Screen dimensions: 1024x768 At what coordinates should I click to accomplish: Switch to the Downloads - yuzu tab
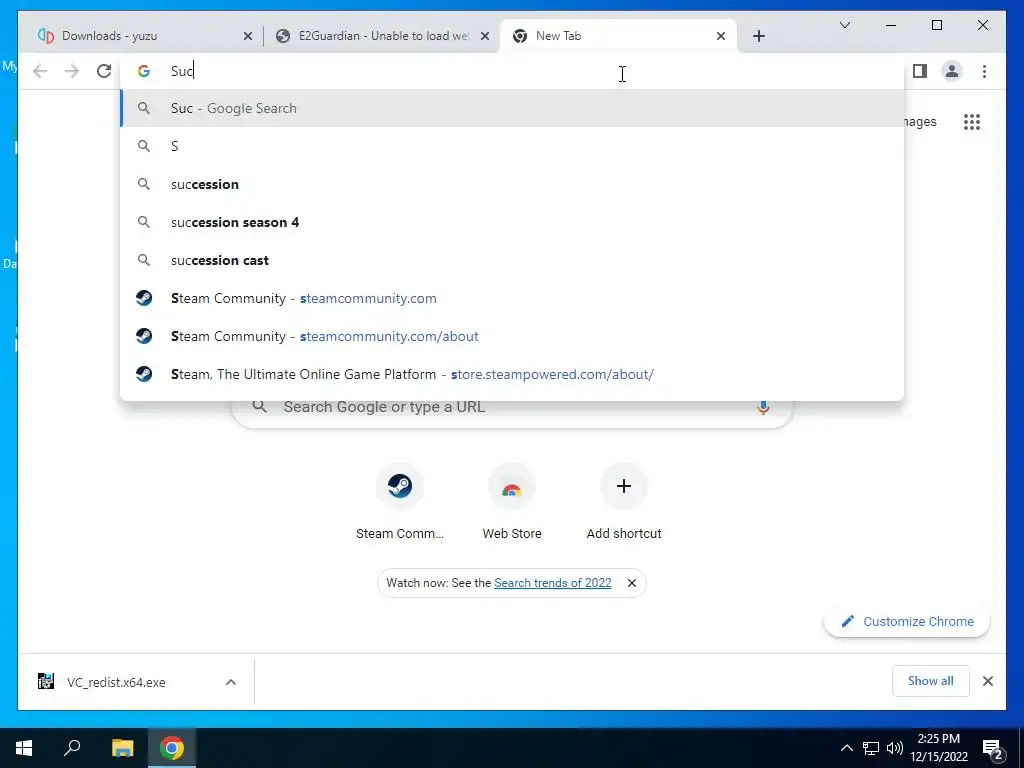[x=139, y=36]
